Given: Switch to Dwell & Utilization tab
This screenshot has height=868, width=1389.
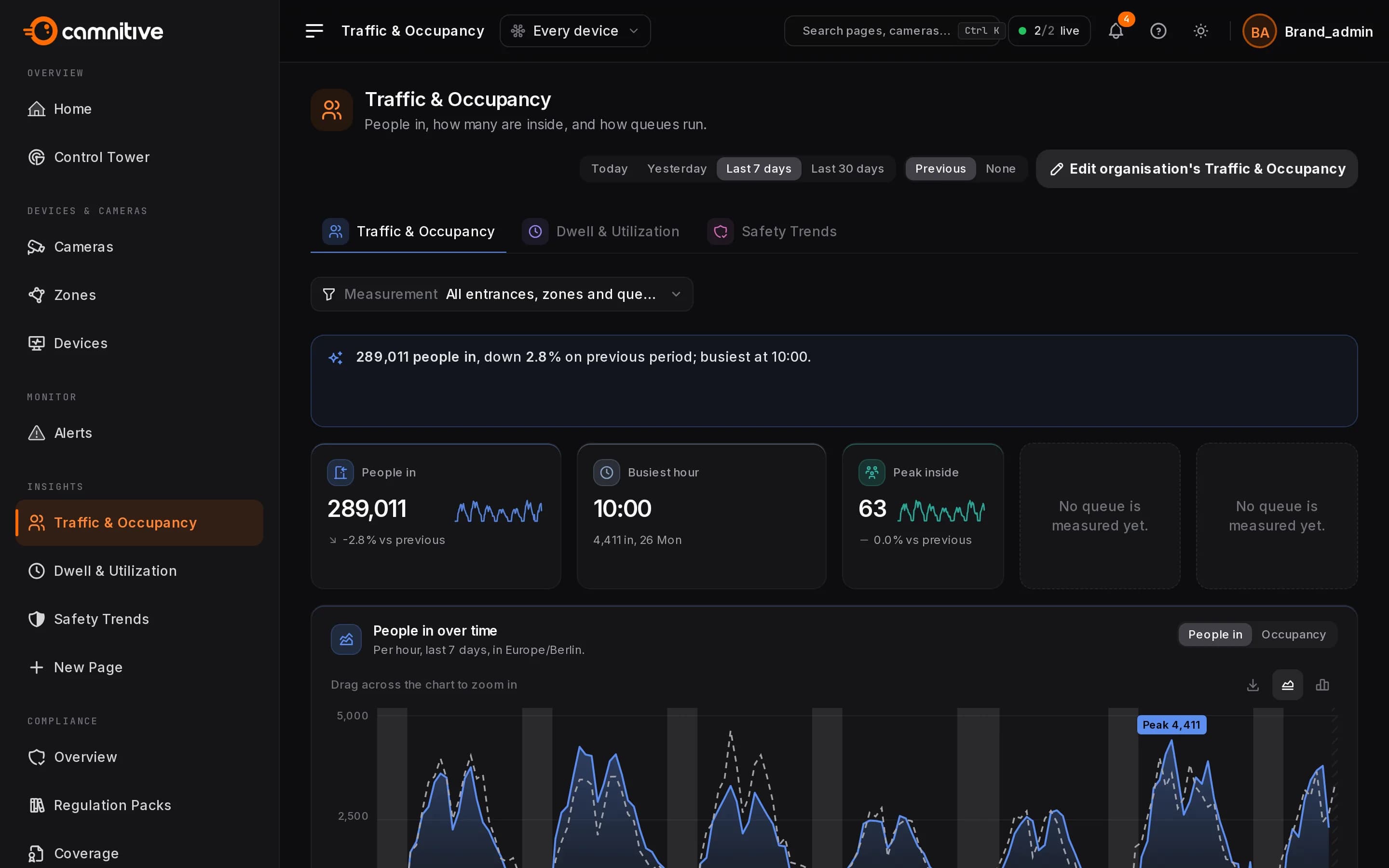Looking at the screenshot, I should click(600, 231).
